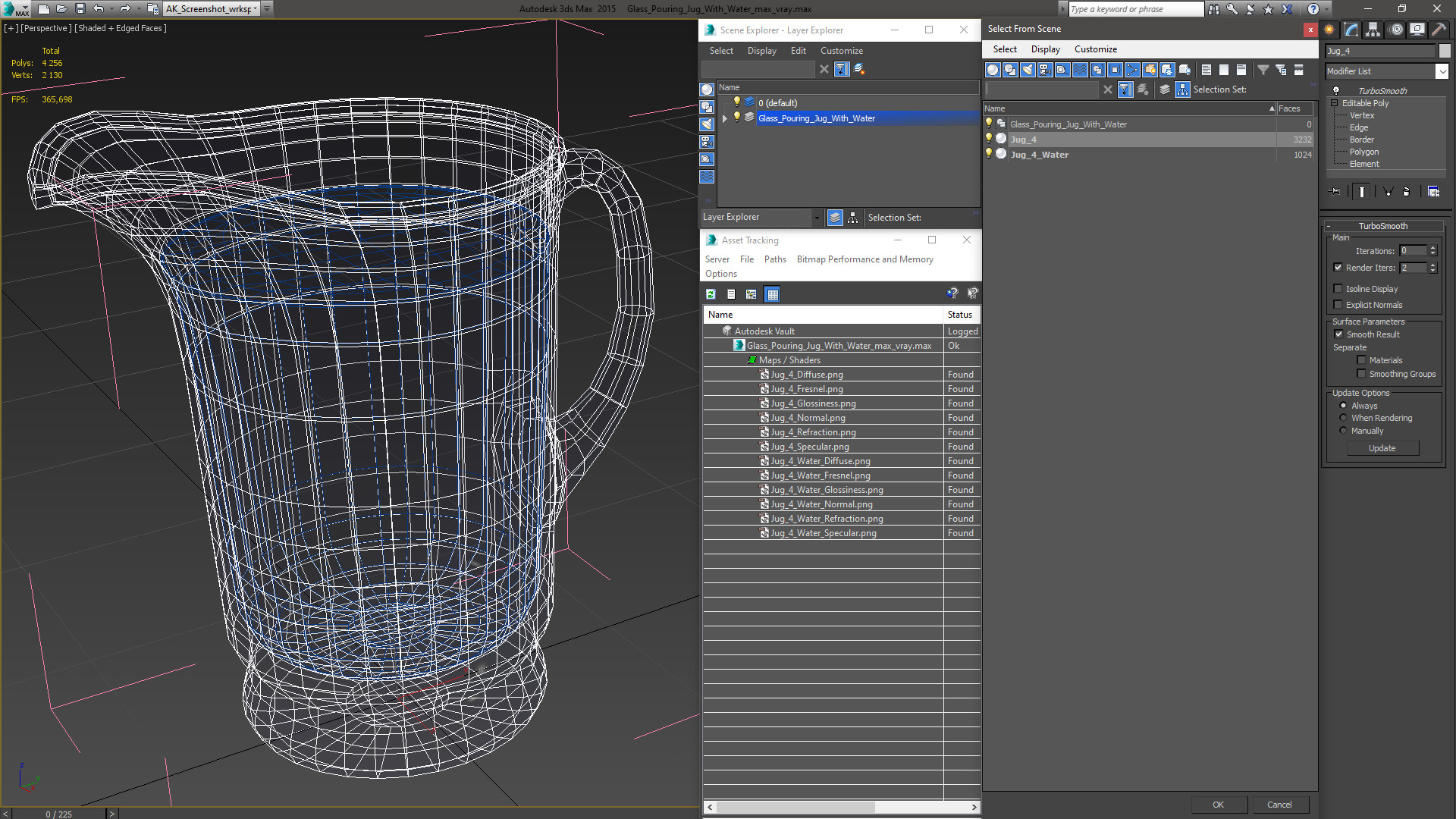Uncheck the Render Iters checkbox

1338,268
